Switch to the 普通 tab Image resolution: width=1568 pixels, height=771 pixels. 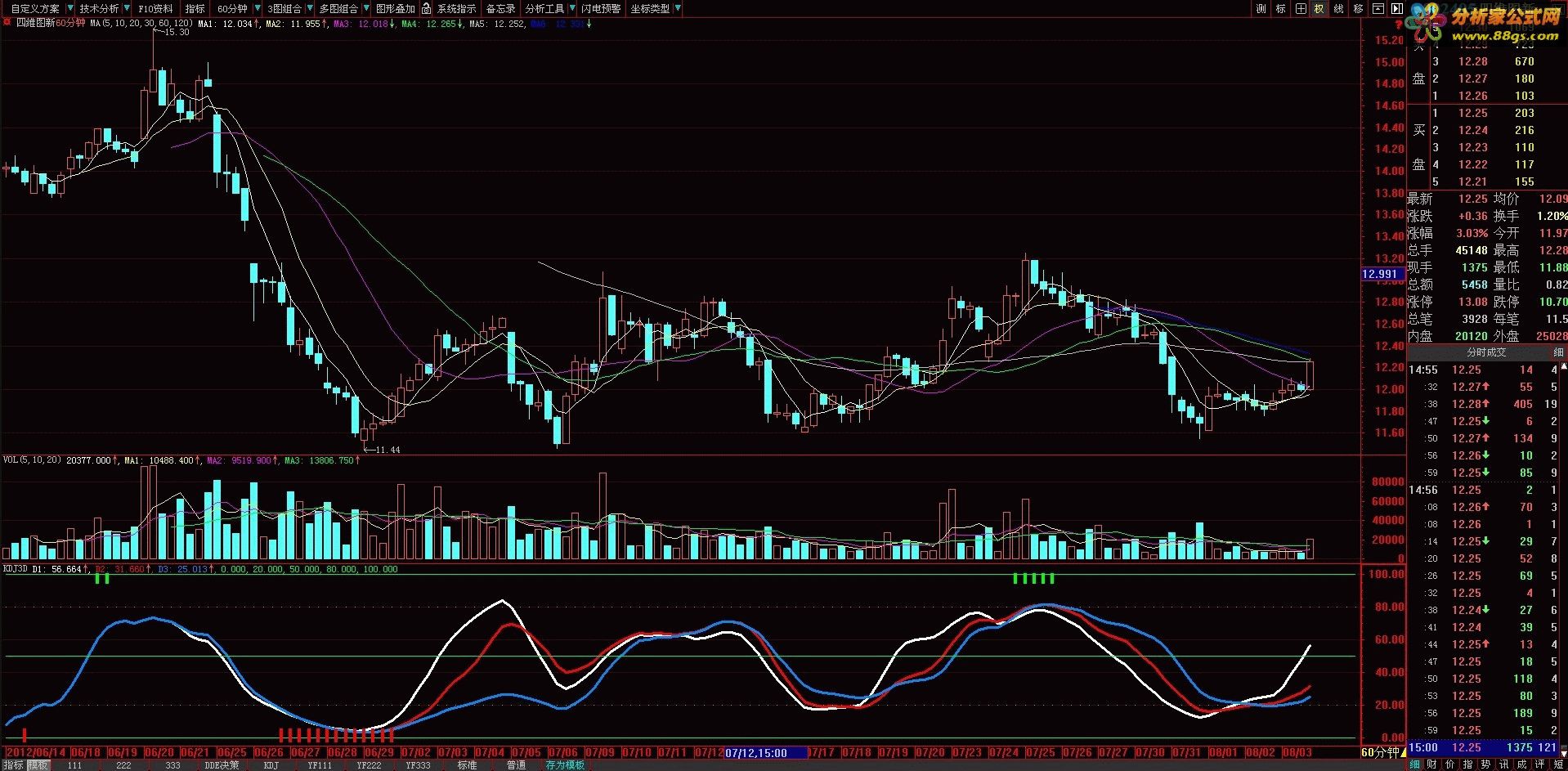point(516,765)
